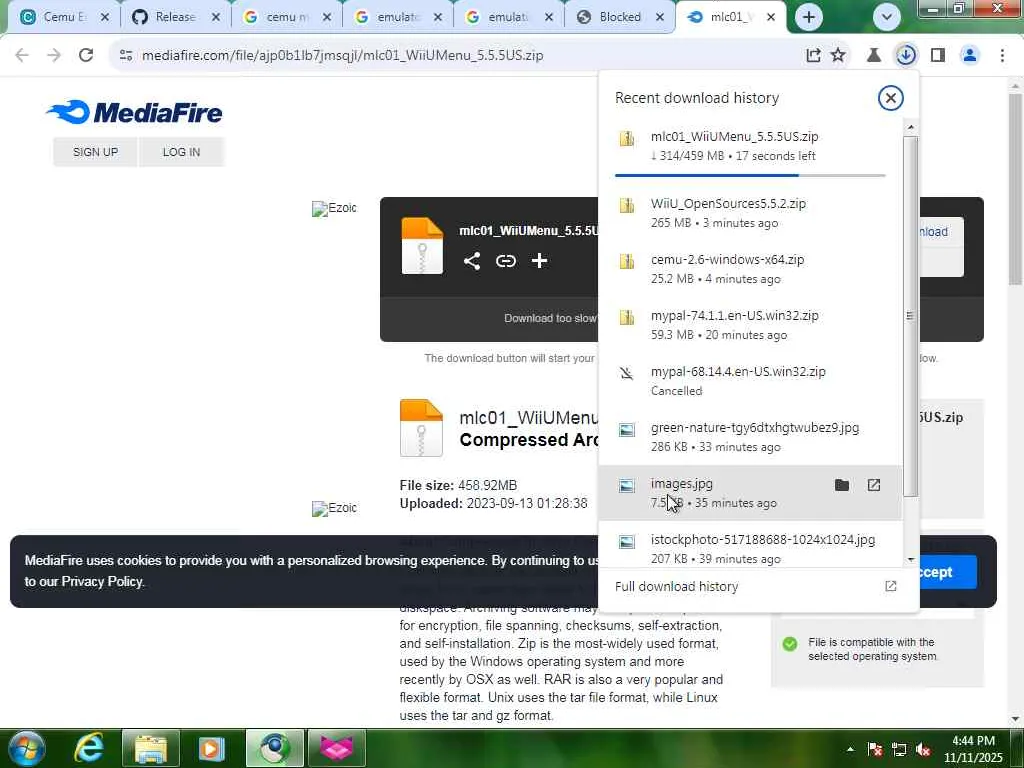Toggle the browser side panel icon
The image size is (1024, 768).
(x=938, y=55)
